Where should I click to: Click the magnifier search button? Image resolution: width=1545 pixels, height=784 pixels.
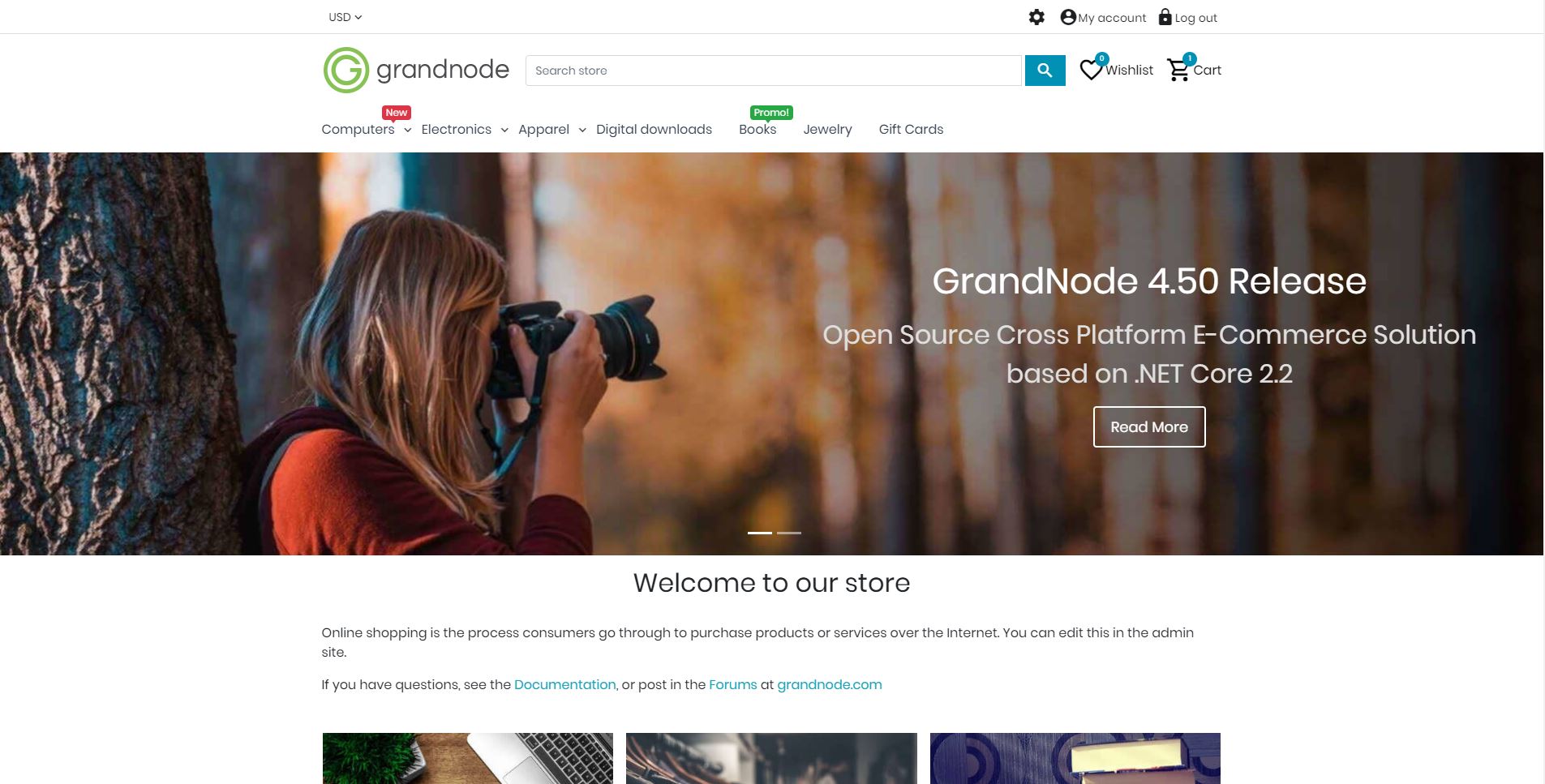pos(1045,71)
